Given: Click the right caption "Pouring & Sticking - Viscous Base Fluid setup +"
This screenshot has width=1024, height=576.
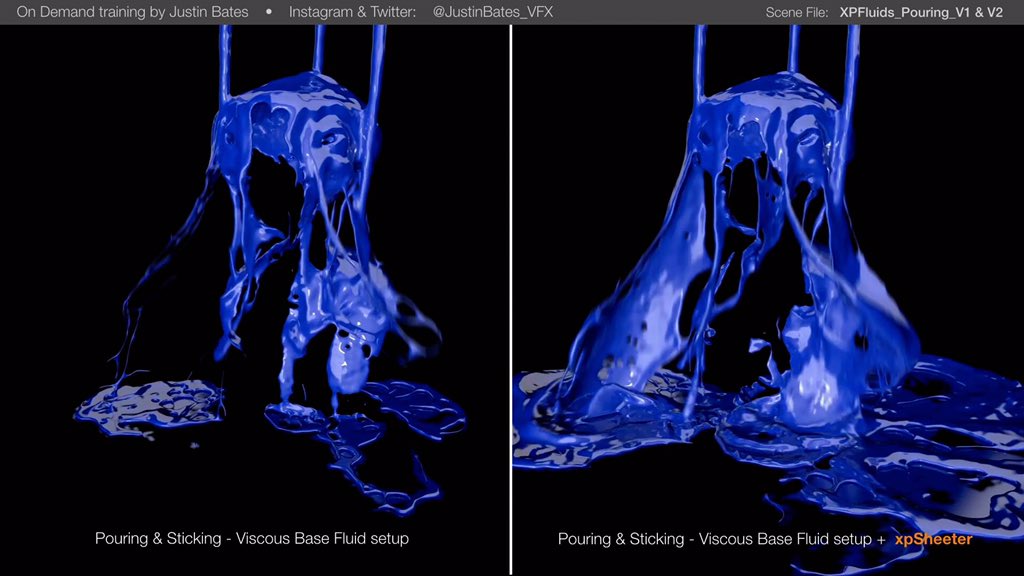Looking at the screenshot, I should 722,539.
